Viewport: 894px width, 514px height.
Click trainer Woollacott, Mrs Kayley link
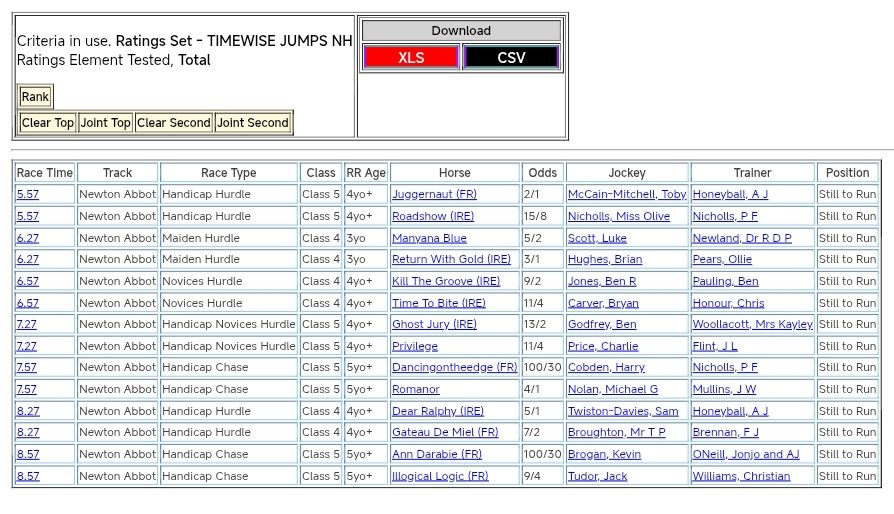click(752, 325)
